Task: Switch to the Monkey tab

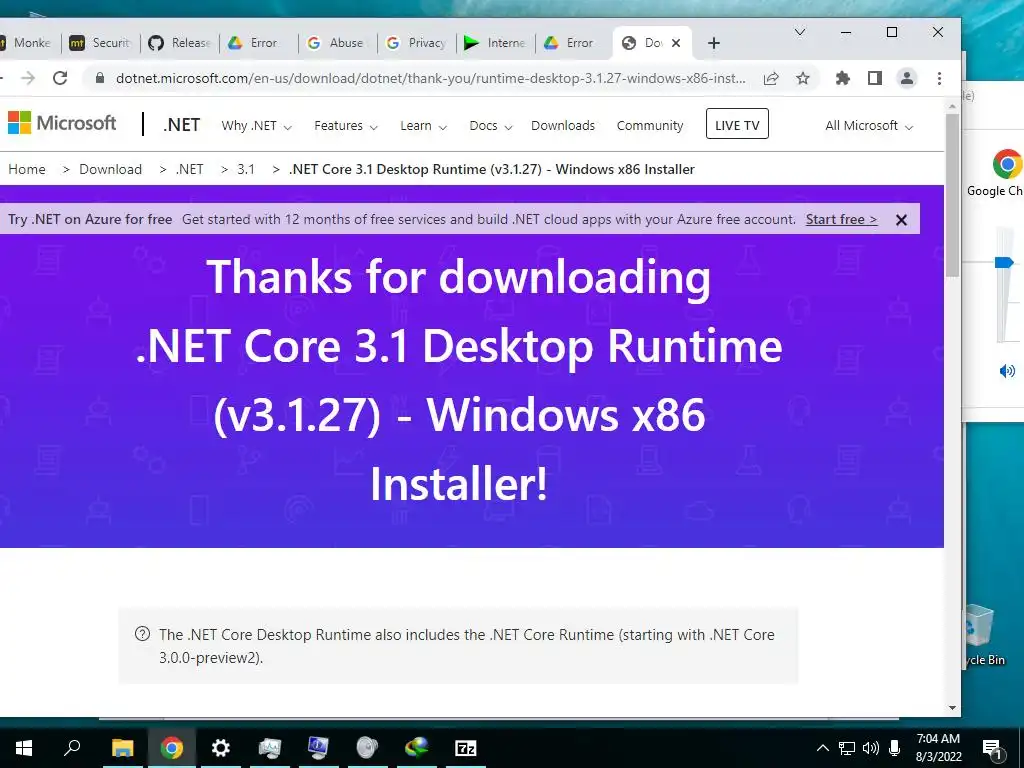Action: tap(27, 43)
